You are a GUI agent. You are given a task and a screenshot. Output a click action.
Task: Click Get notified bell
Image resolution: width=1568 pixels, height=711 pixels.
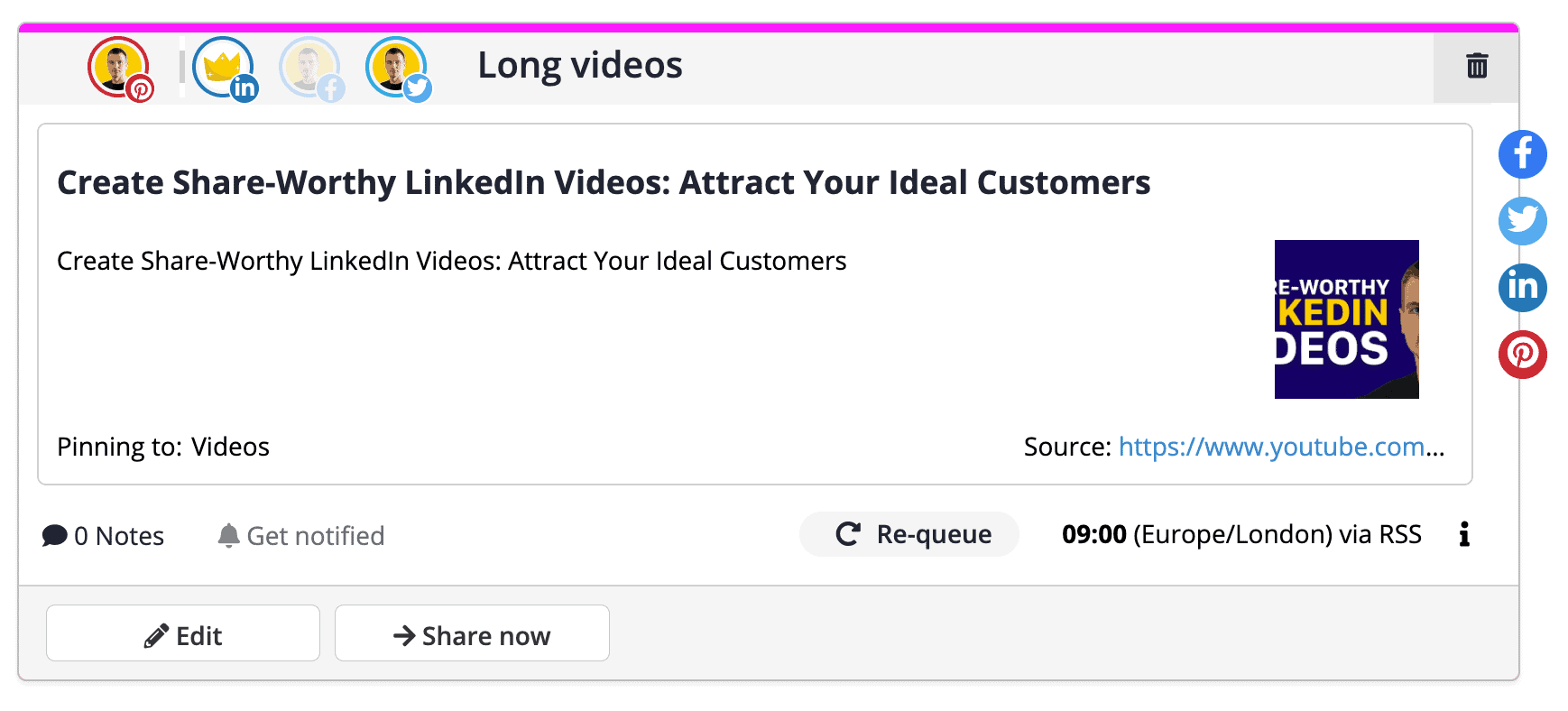[x=301, y=536]
